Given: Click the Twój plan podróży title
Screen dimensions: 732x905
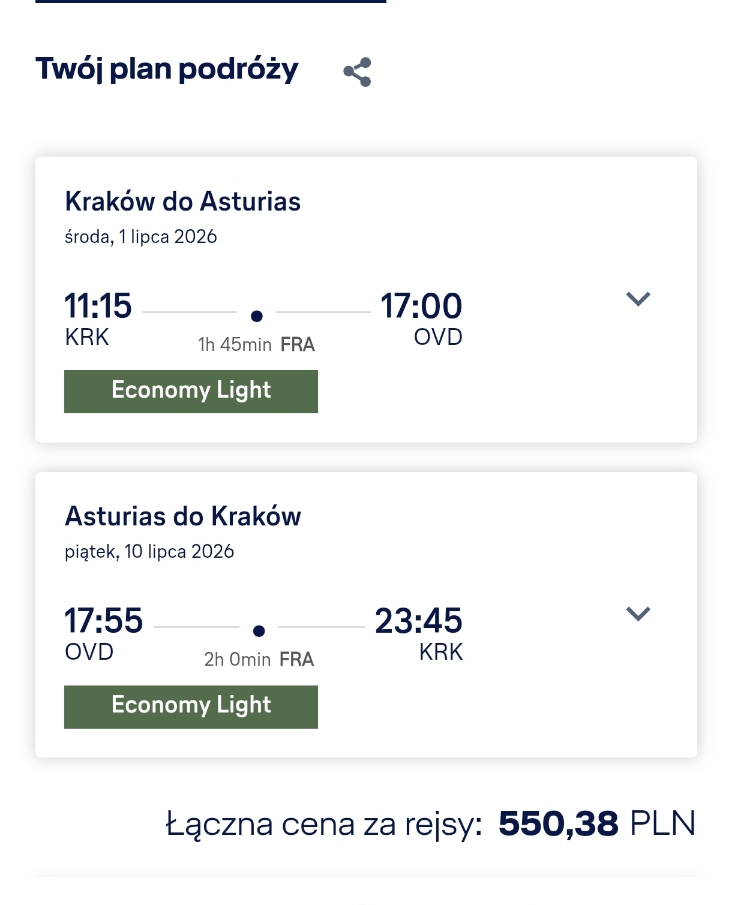Looking at the screenshot, I should [x=167, y=69].
